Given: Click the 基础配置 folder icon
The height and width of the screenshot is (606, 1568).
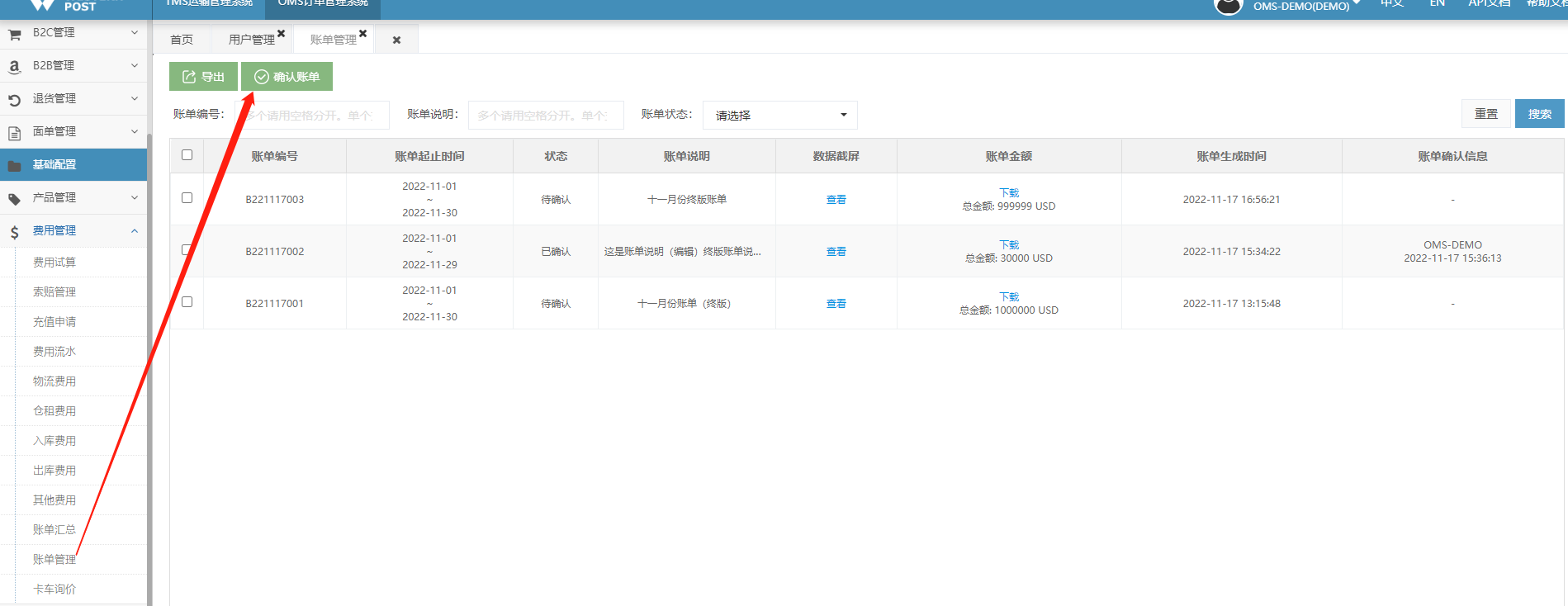Looking at the screenshot, I should coord(14,166).
